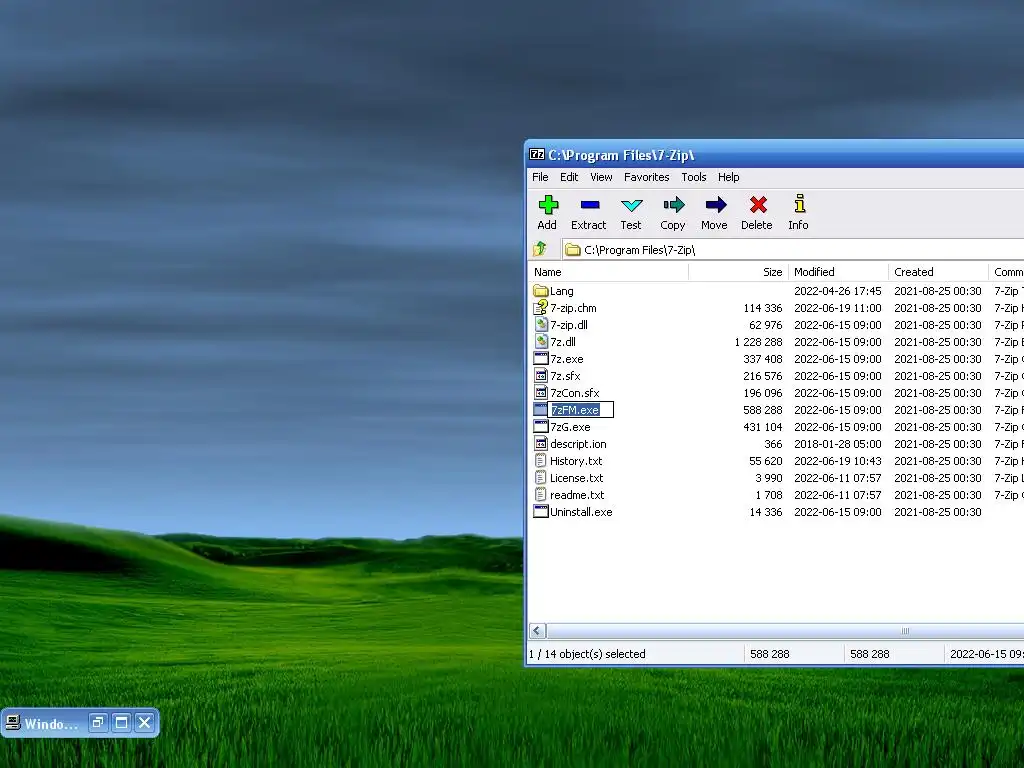
Task: Click the 2022-04-26 17:45 modified date
Action: [x=837, y=291]
